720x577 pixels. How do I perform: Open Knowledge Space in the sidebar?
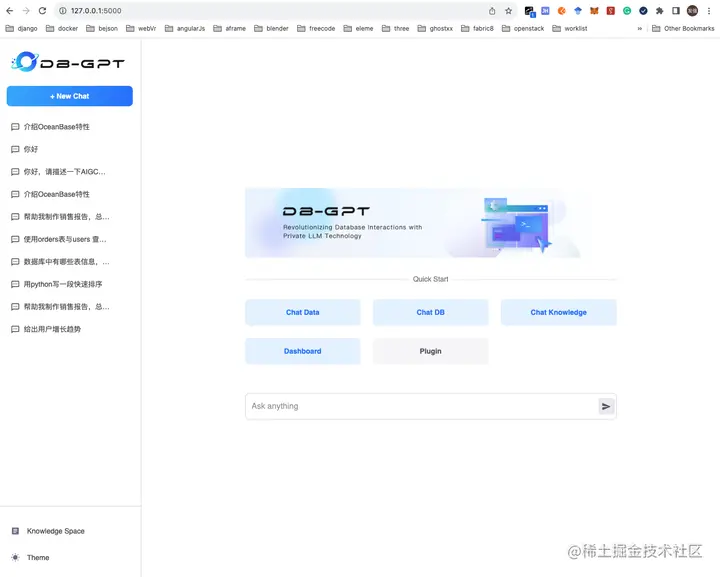(48, 531)
